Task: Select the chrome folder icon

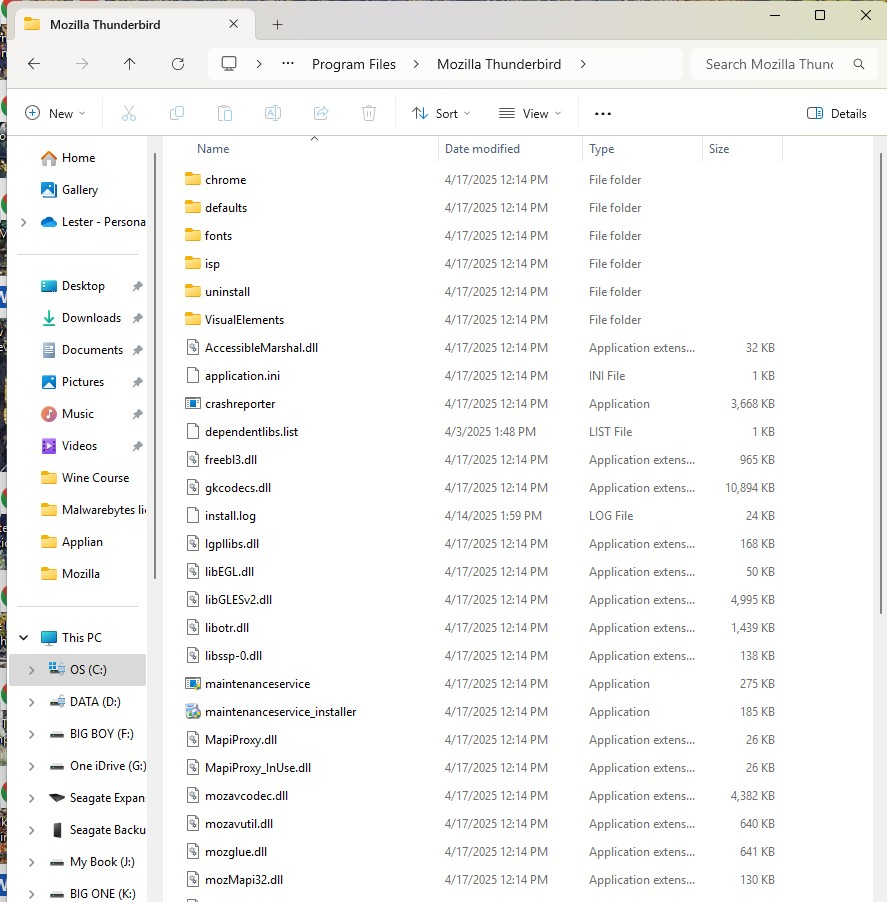Action: point(193,179)
